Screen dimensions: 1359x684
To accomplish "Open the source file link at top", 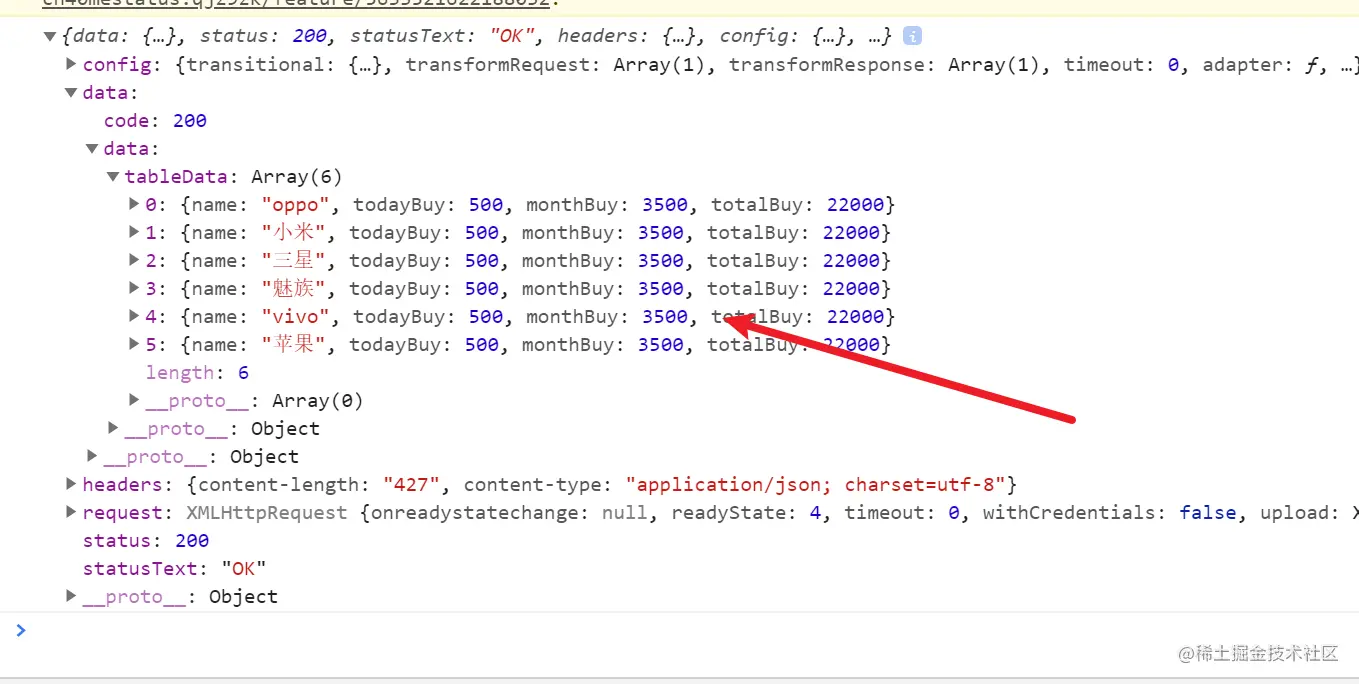I will coord(296,4).
